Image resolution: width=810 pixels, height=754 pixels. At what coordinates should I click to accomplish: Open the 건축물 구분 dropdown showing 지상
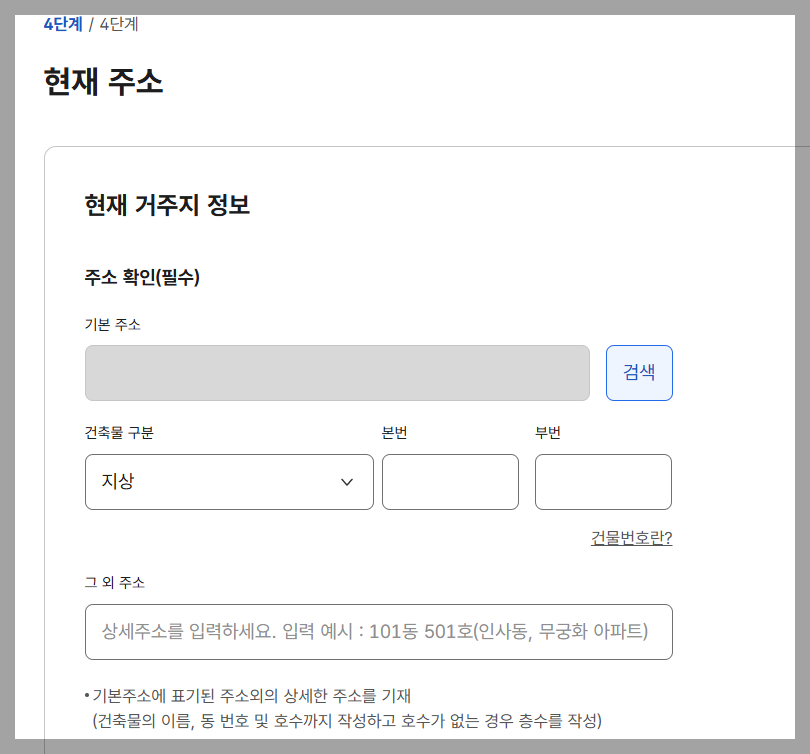coord(229,482)
